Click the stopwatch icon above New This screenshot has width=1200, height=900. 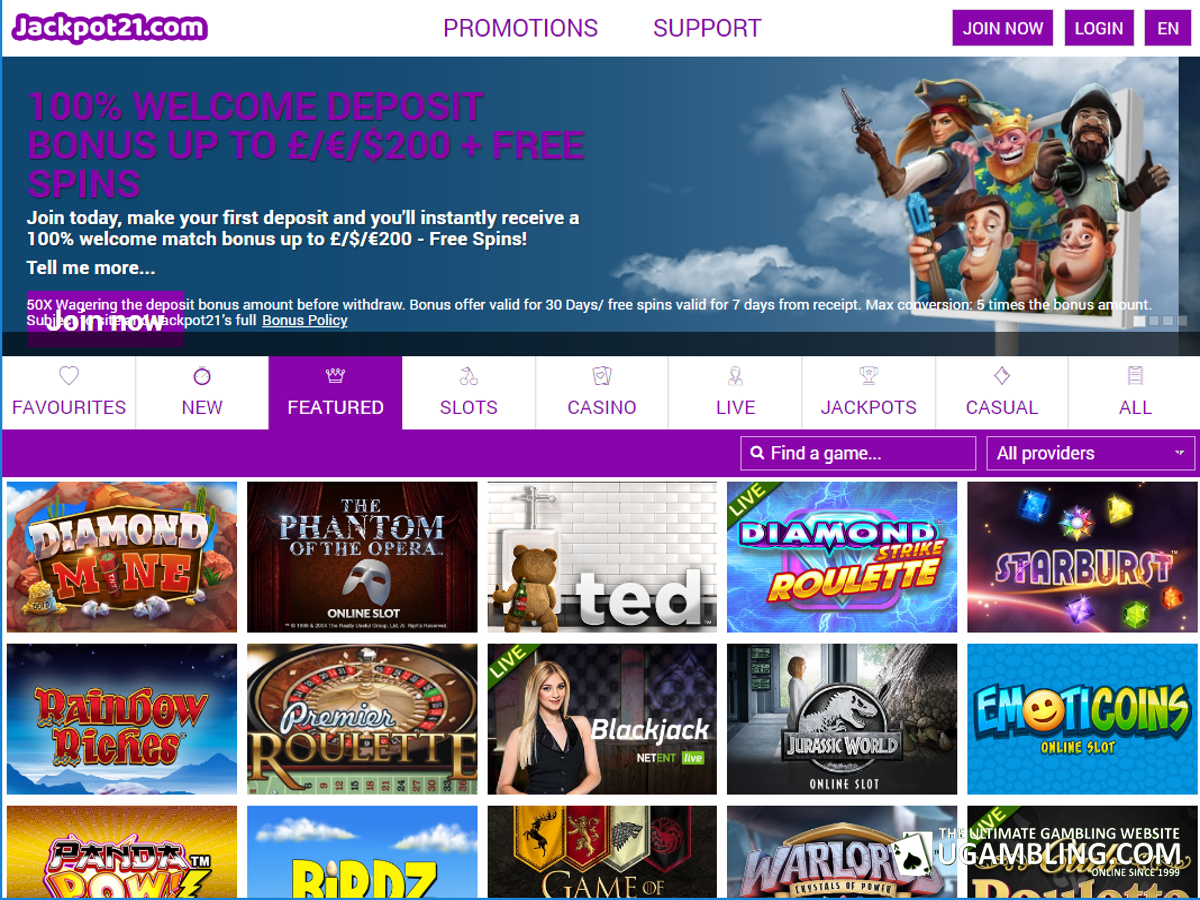pyautogui.click(x=202, y=376)
